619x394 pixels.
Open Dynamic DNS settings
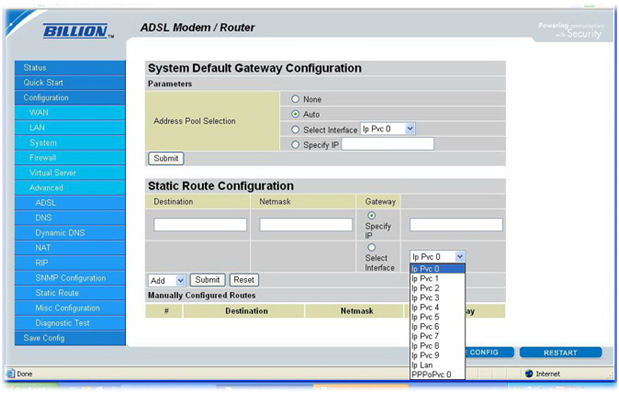tap(70, 233)
